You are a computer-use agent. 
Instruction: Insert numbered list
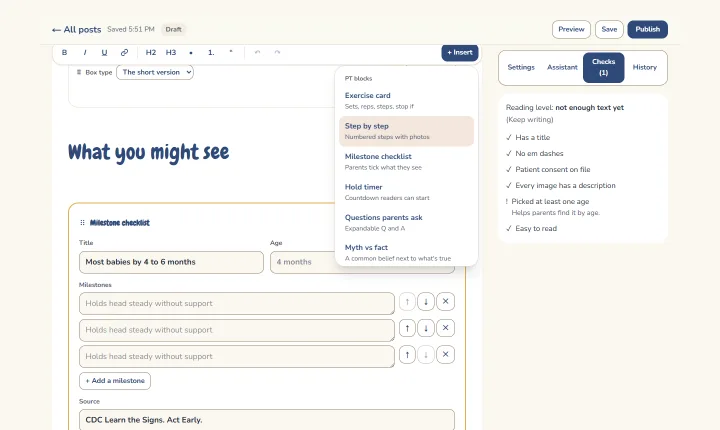pos(211,52)
